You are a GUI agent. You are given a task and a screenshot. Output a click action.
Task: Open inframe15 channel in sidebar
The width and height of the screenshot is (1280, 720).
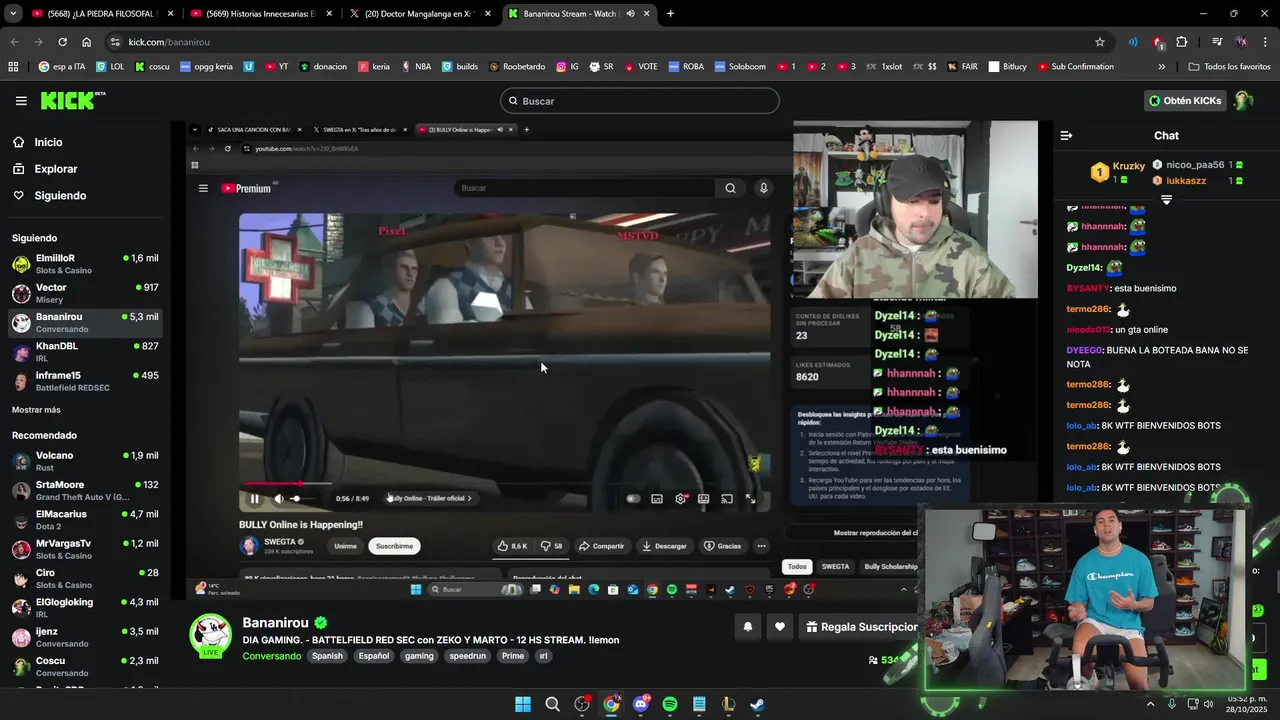click(85, 381)
